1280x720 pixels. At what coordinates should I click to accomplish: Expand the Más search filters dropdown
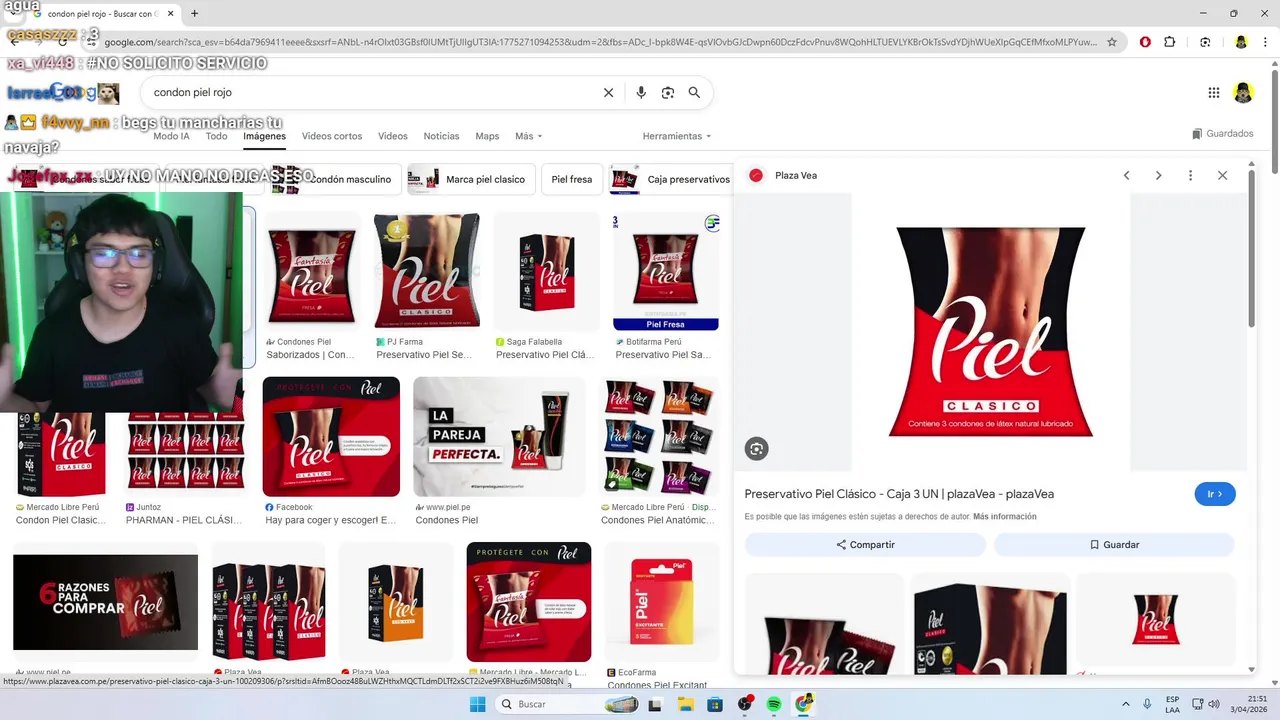529,136
